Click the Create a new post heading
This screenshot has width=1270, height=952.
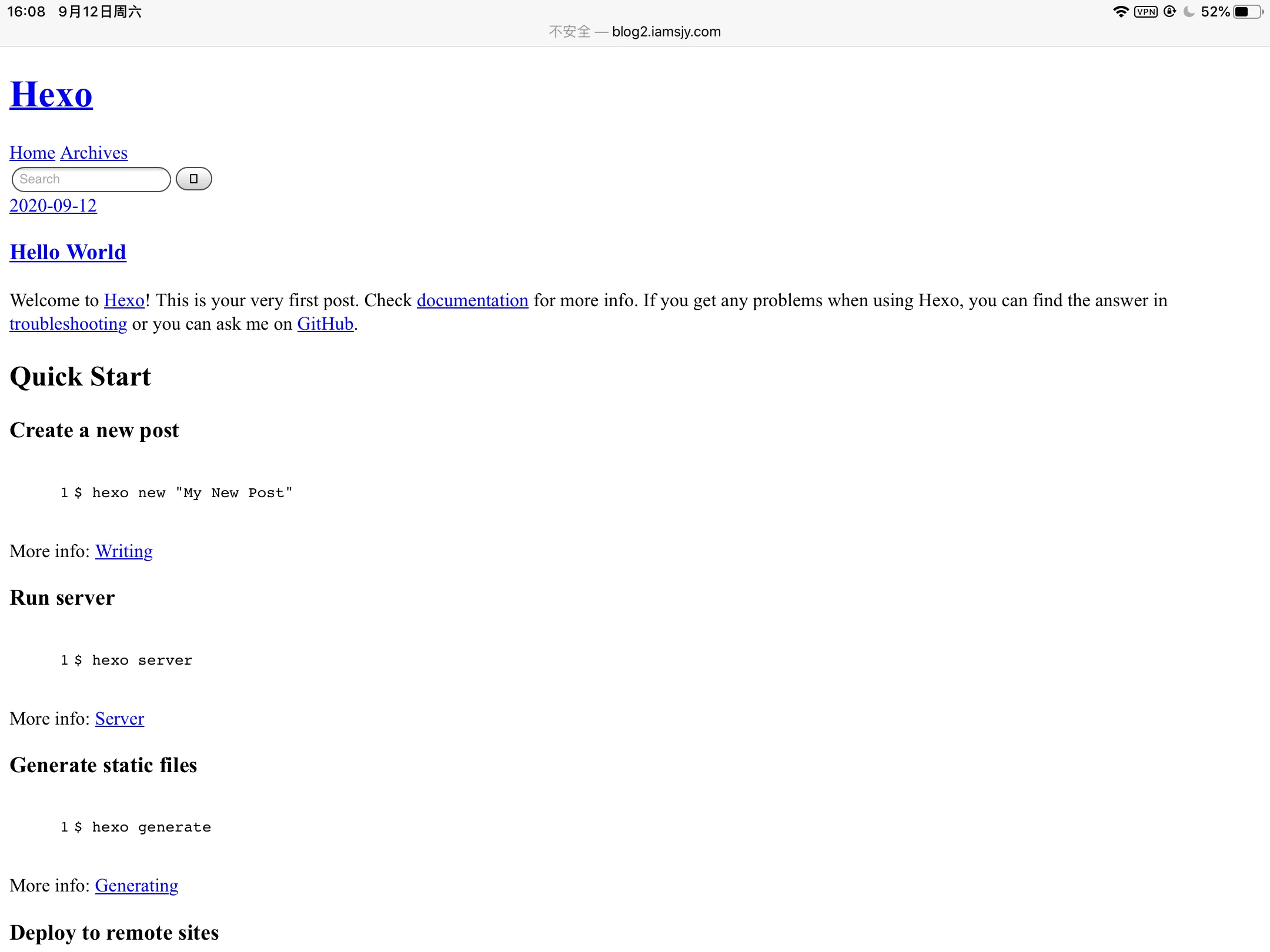94,431
